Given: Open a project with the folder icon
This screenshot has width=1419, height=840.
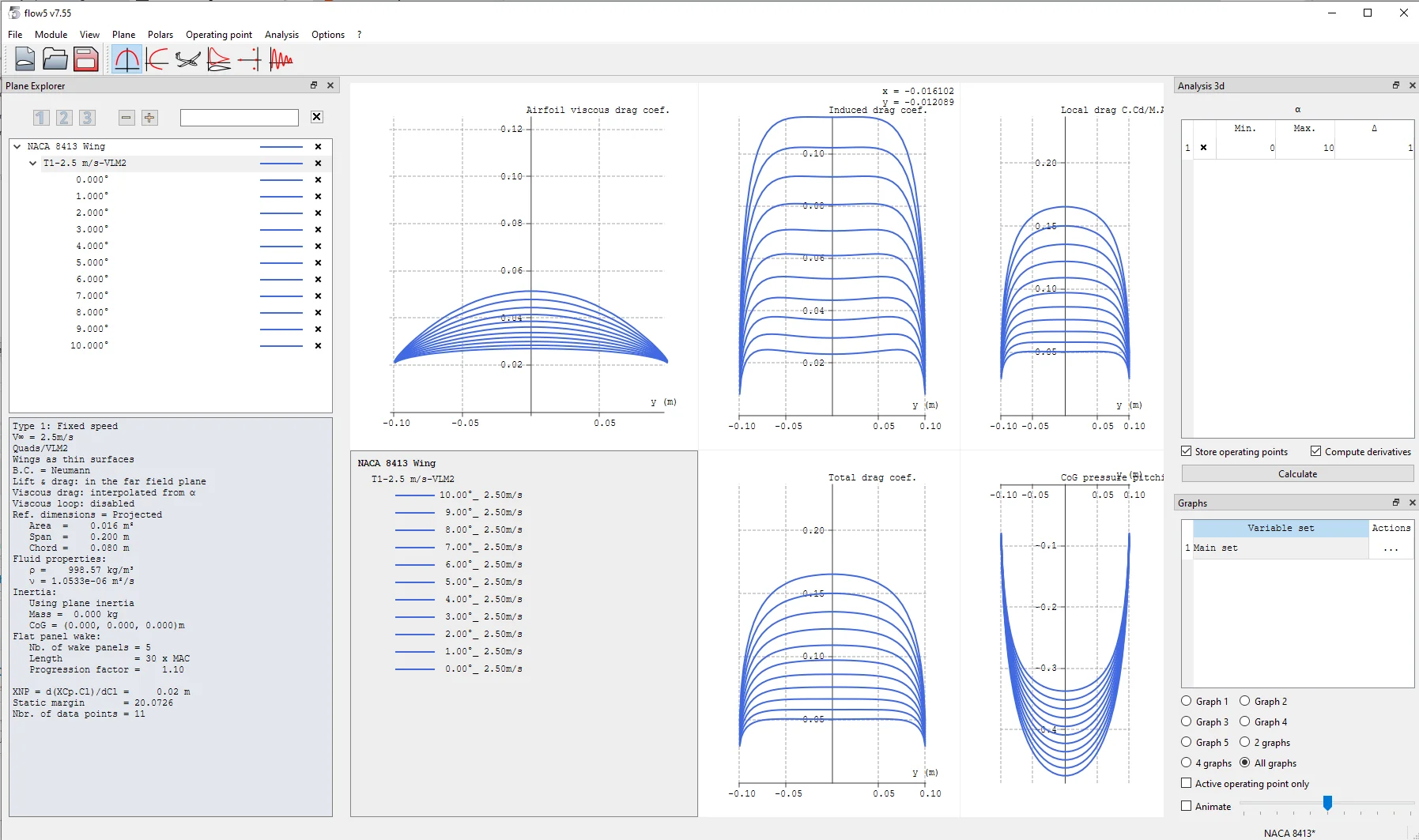Looking at the screenshot, I should point(55,59).
